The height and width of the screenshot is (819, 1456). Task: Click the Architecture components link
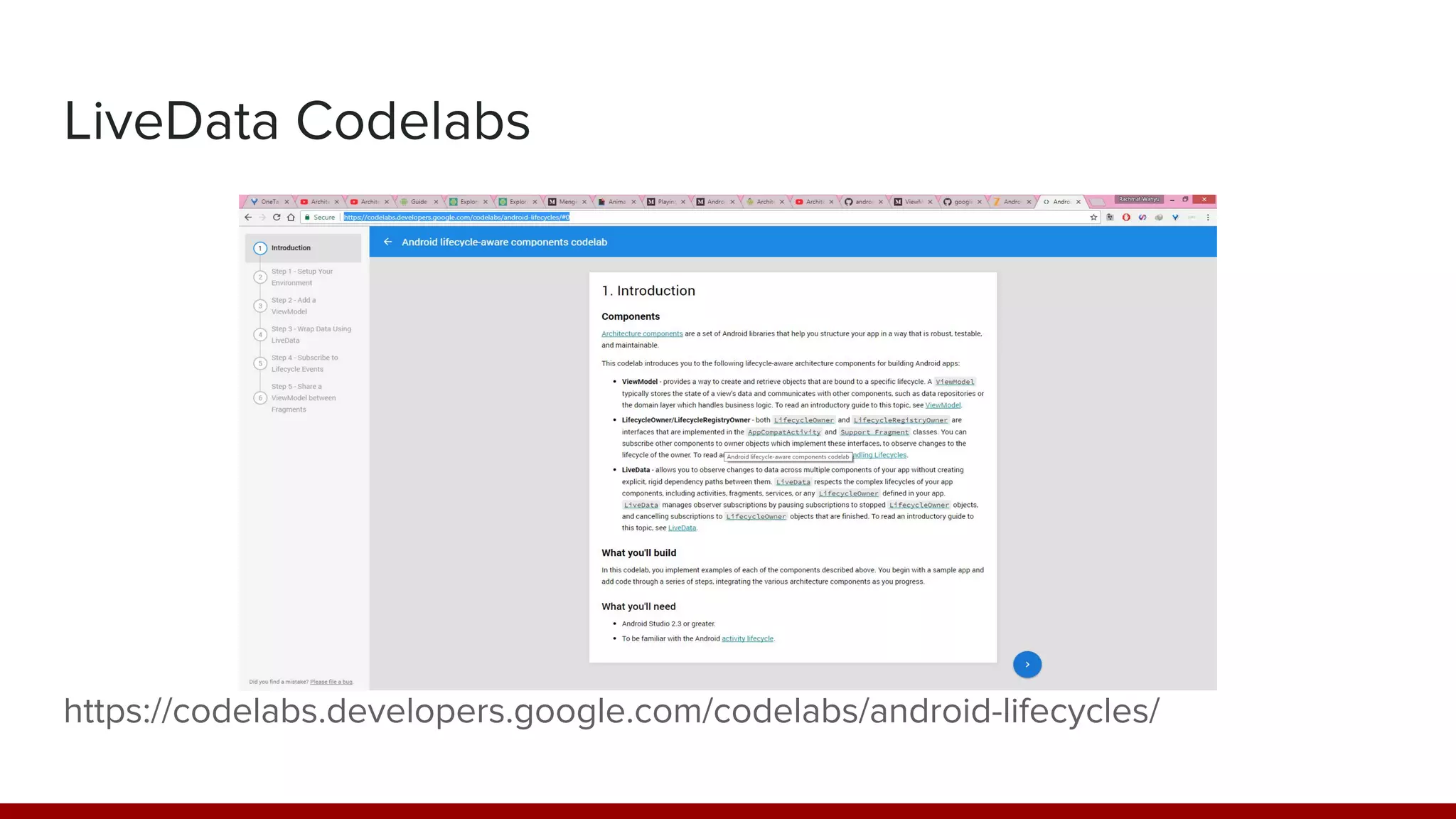pos(641,333)
